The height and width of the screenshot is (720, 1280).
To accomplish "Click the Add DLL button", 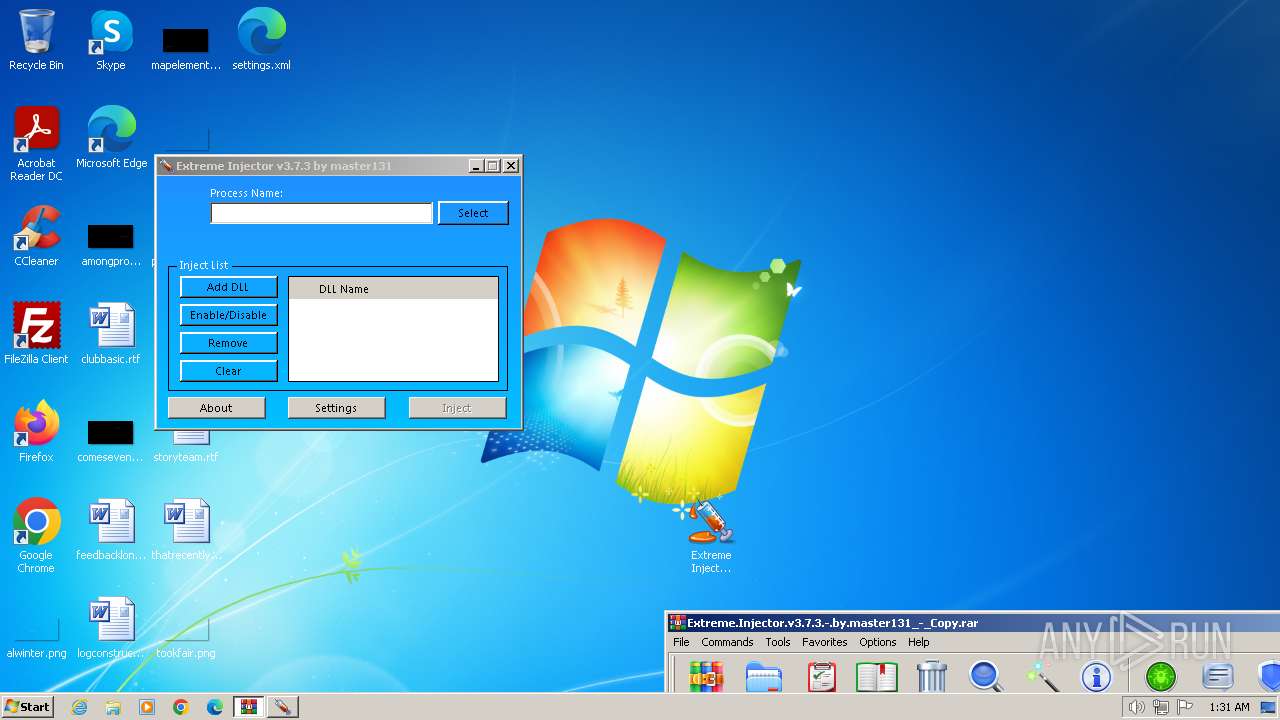I will point(228,287).
